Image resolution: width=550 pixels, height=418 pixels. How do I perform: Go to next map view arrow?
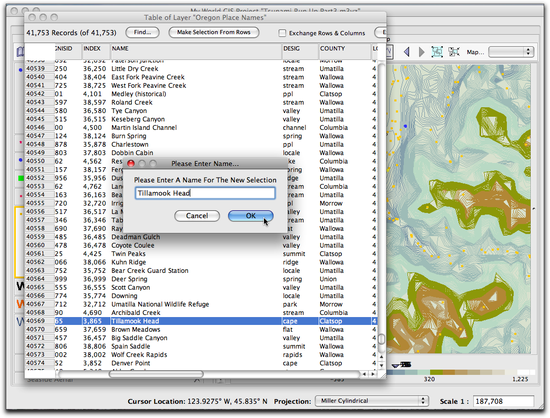tap(422, 52)
